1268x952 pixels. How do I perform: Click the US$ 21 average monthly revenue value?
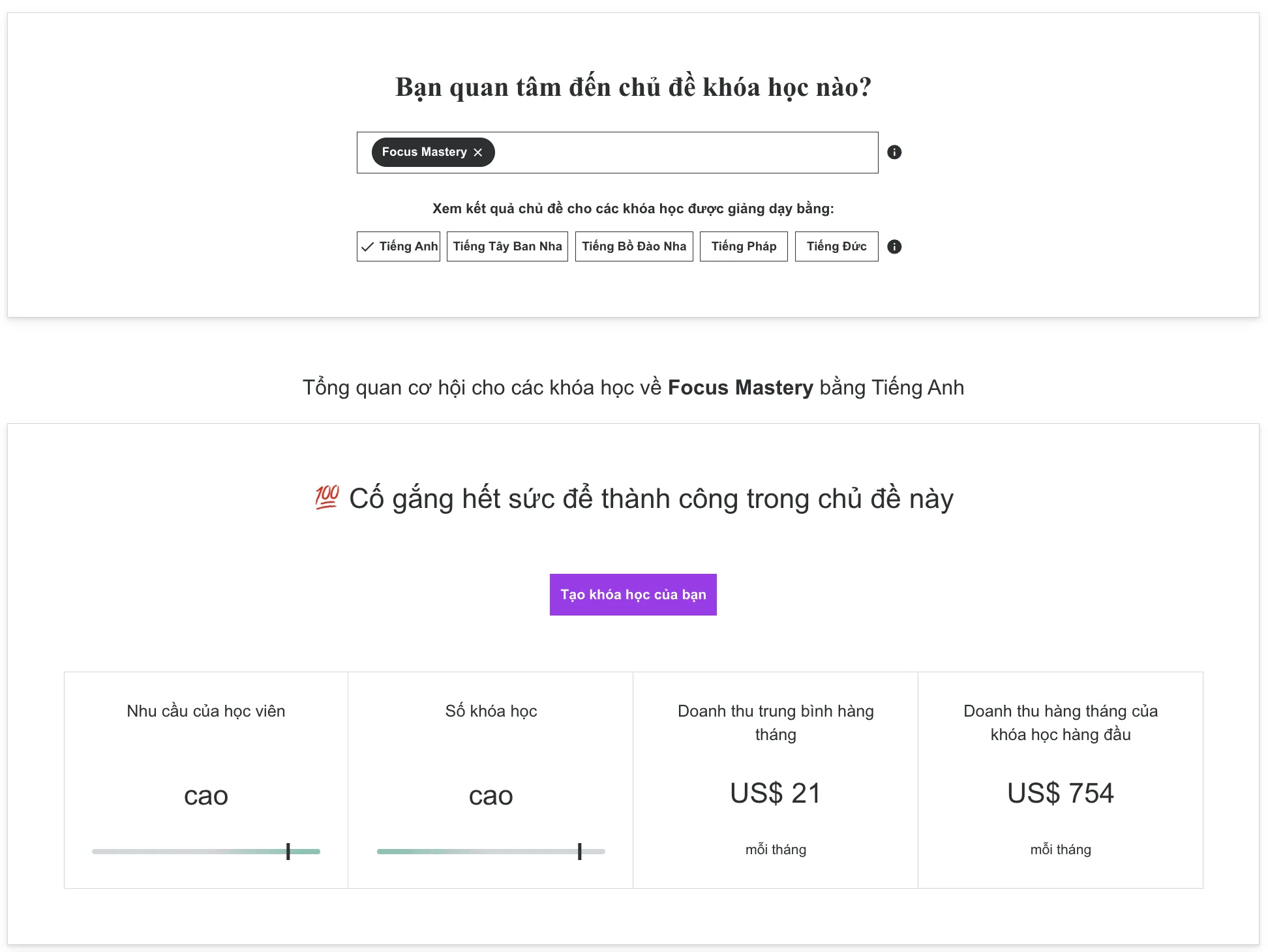[775, 794]
